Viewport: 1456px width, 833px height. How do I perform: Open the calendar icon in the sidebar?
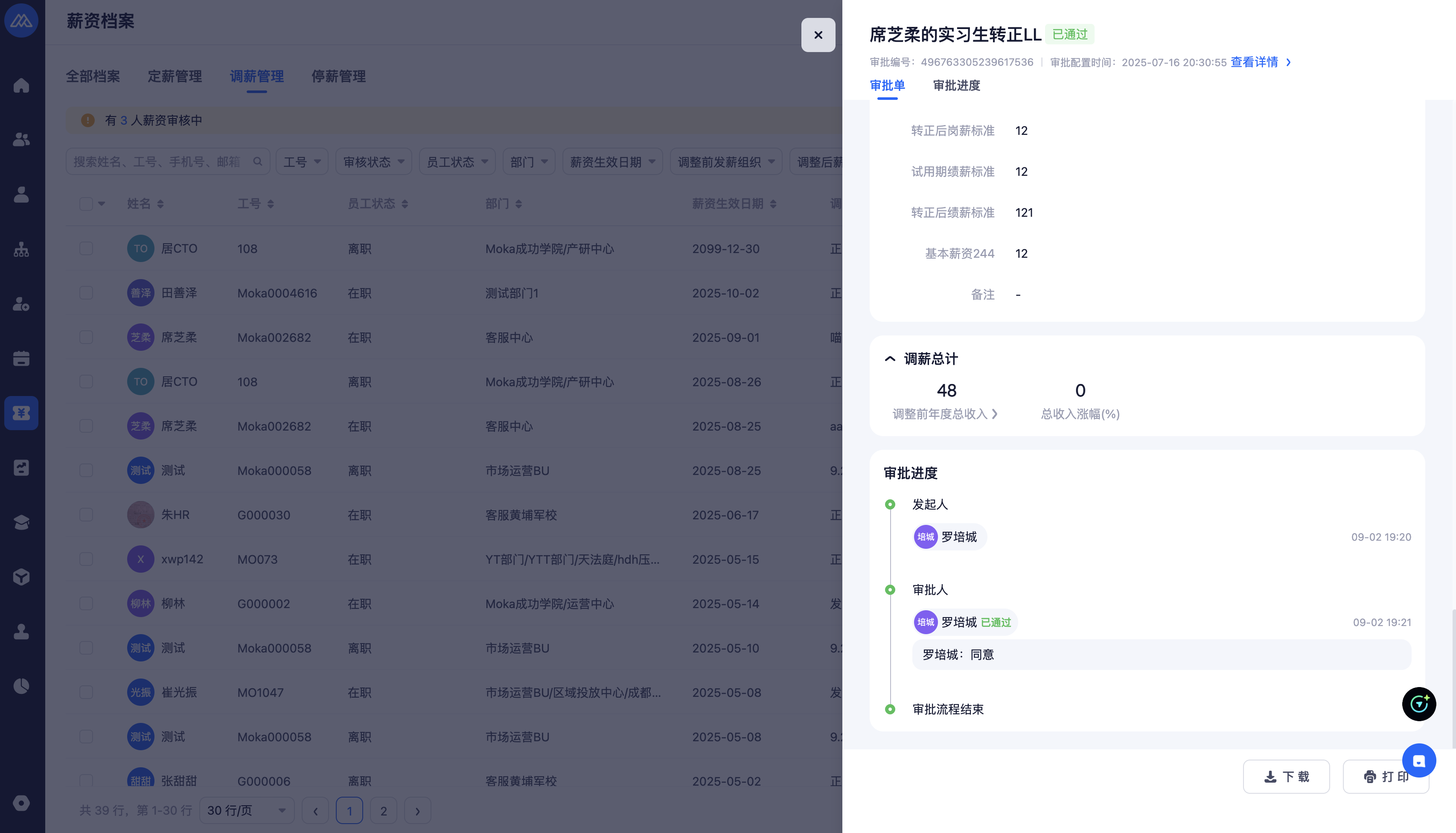click(x=21, y=359)
